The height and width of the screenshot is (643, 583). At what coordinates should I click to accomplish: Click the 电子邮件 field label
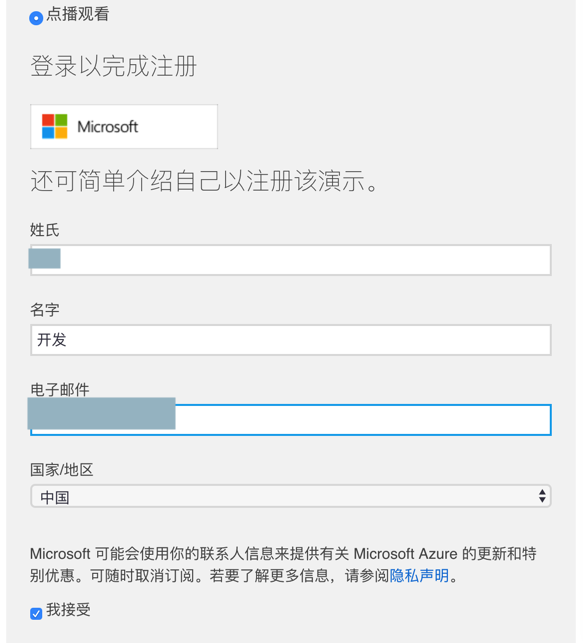(60, 390)
